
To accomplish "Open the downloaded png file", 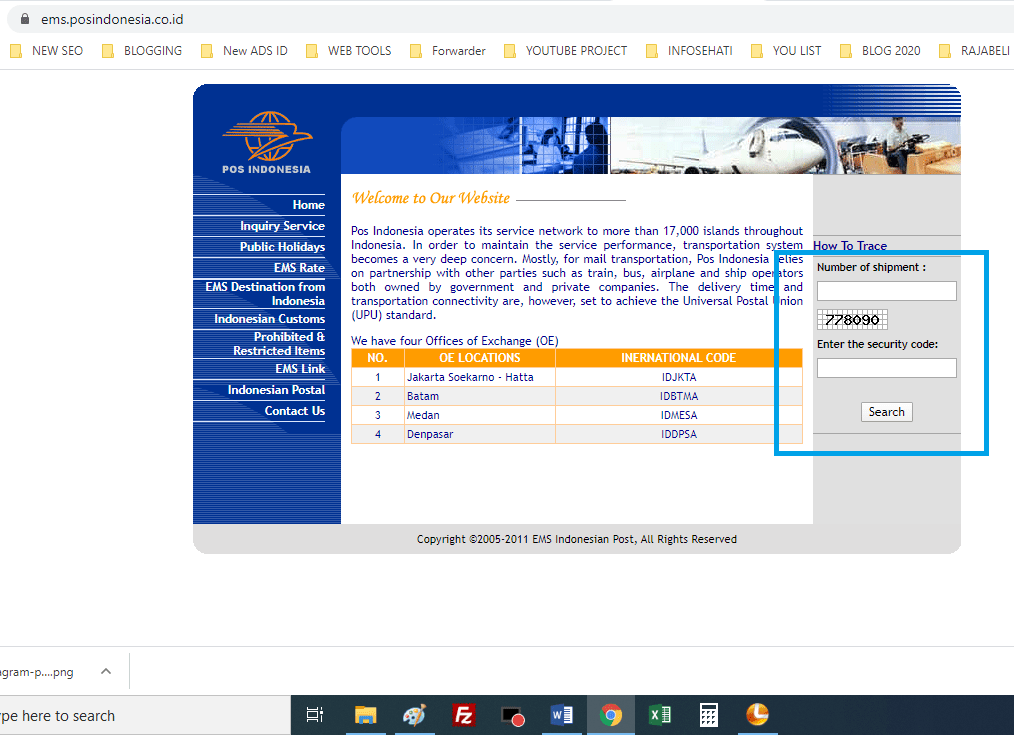I will click(x=37, y=671).
